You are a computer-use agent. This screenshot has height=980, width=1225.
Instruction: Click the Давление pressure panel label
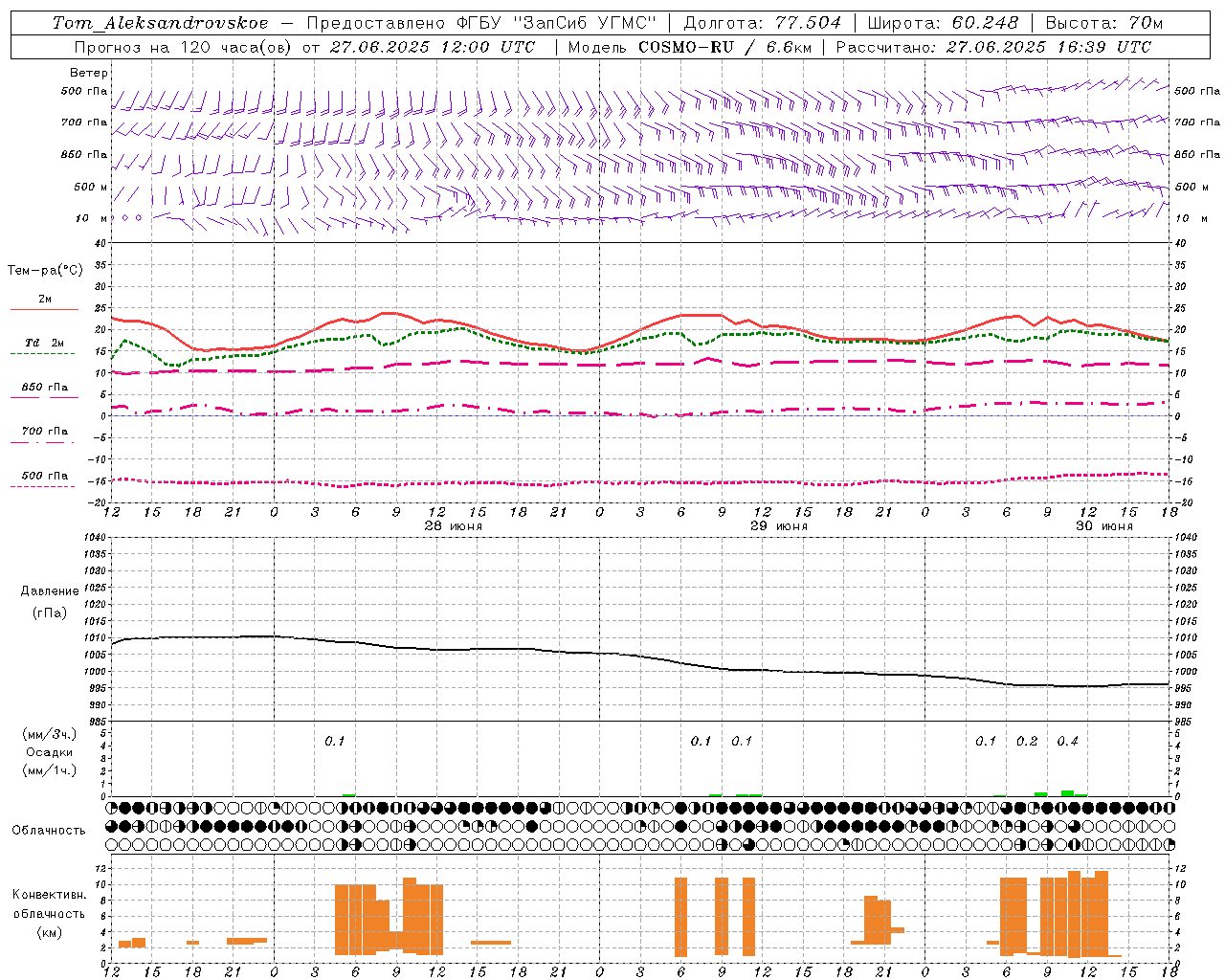pos(50,591)
